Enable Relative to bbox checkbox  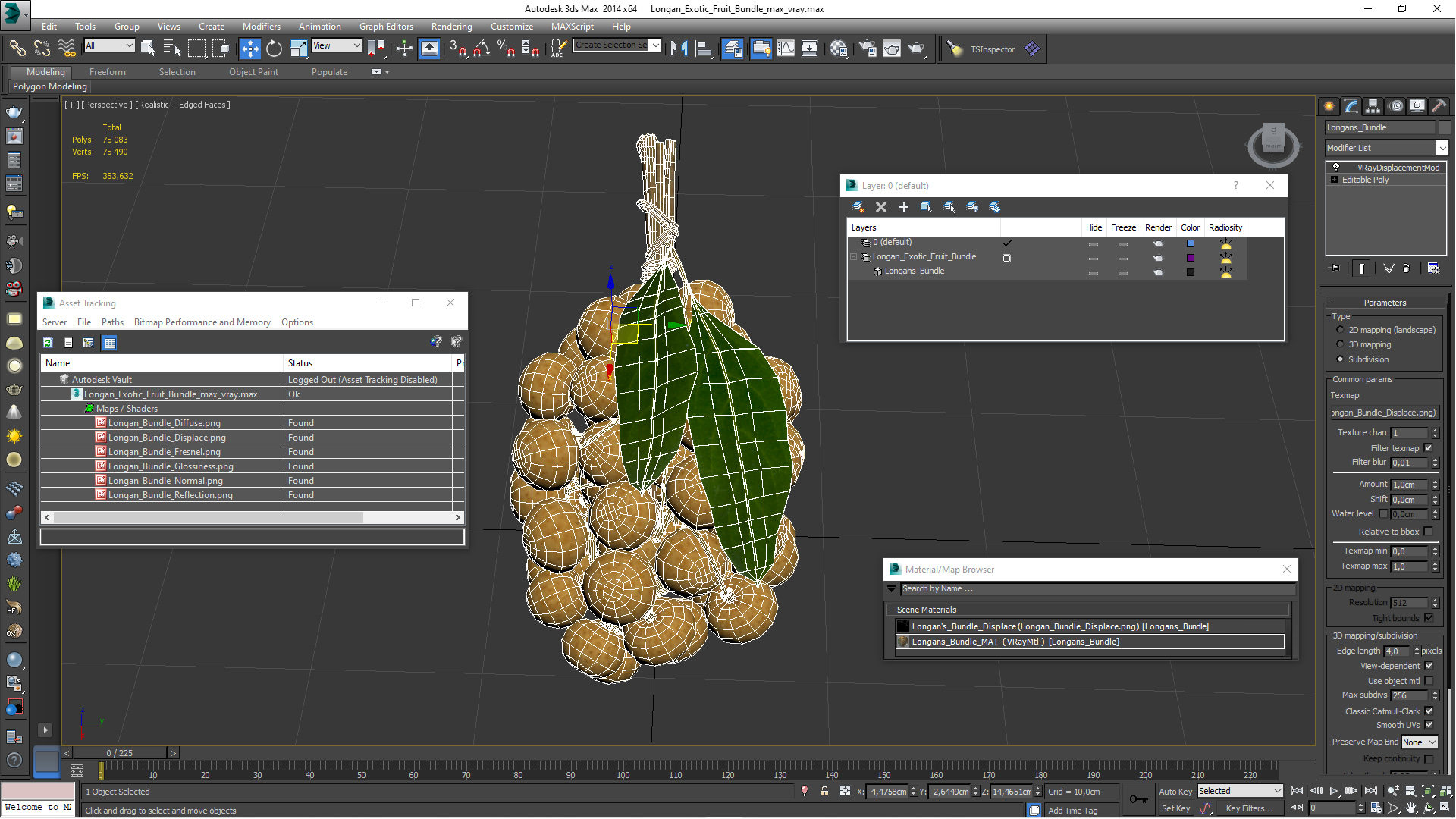click(x=1429, y=532)
